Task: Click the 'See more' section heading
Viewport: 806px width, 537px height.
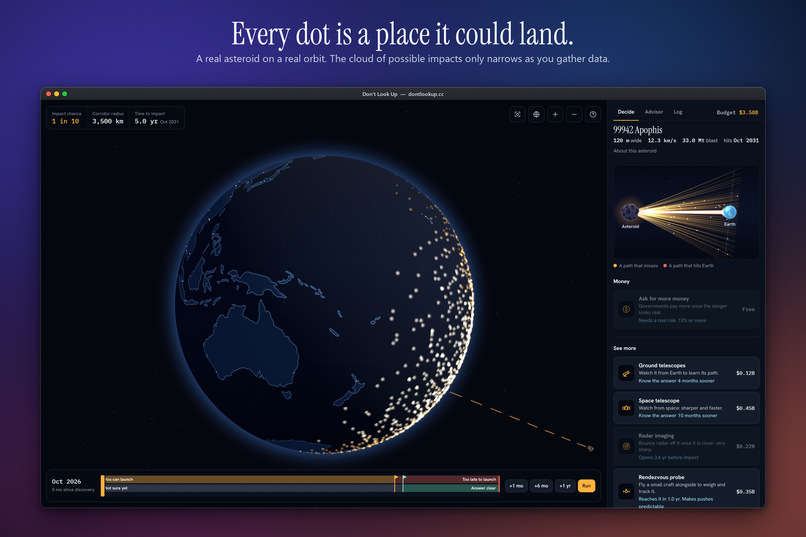Action: pos(625,348)
